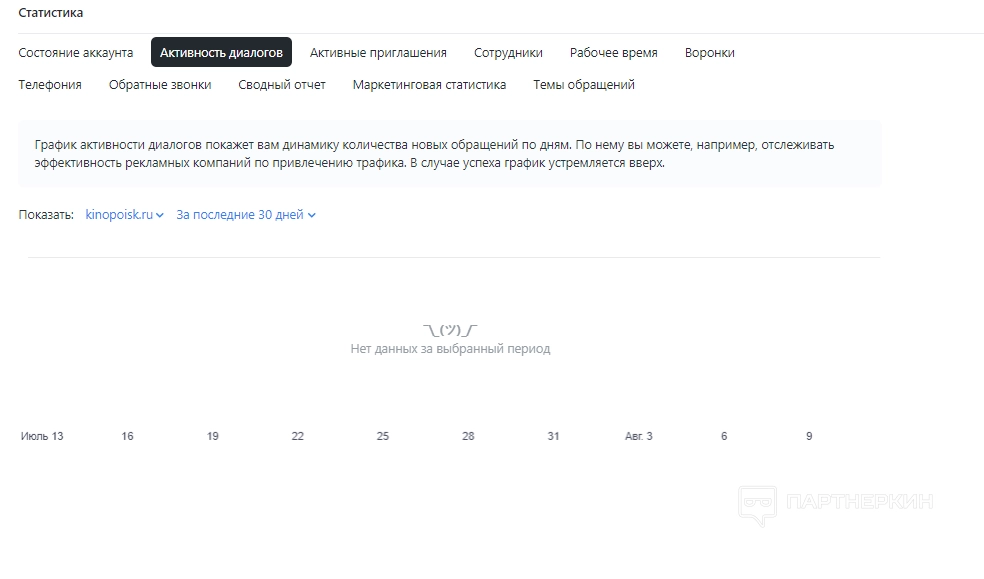984x579 pixels.
Task: Click the Нет данных за выбранный период message
Action: [450, 349]
